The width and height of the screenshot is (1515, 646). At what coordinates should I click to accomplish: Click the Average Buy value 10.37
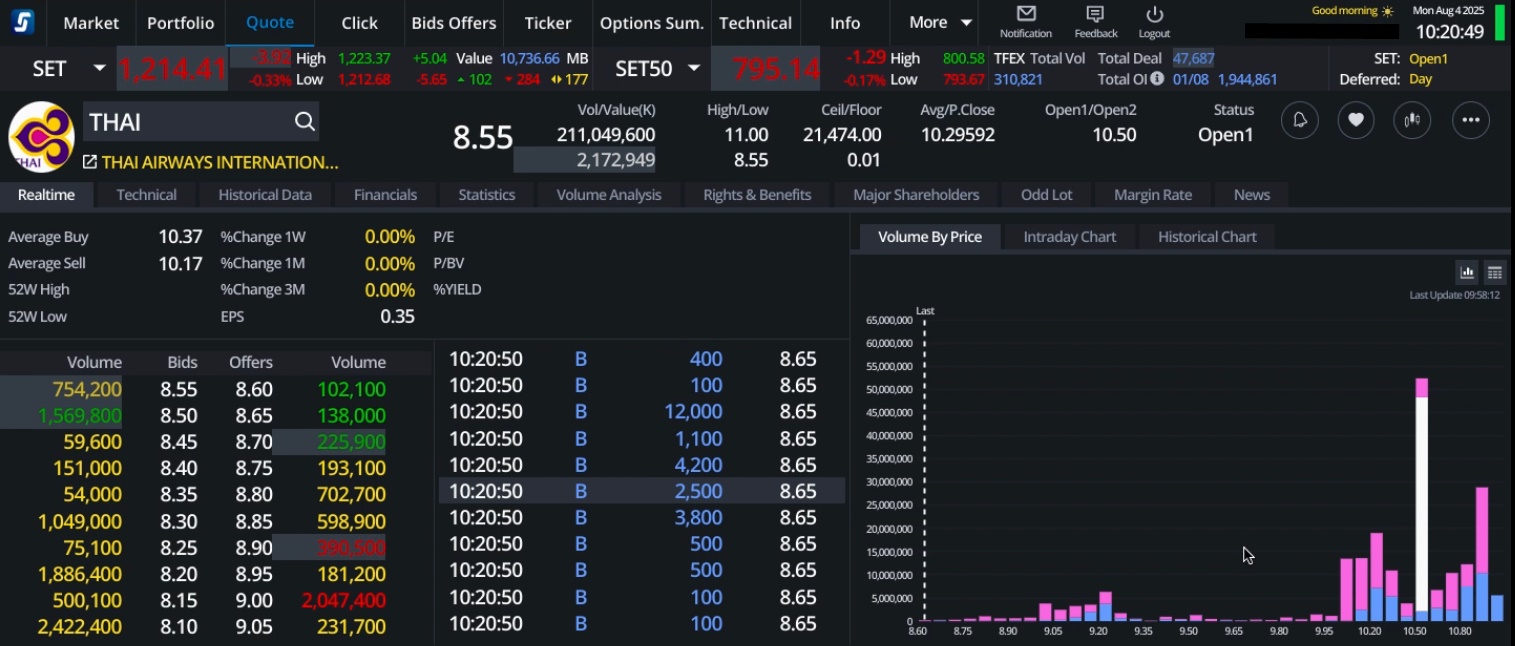pyautogui.click(x=180, y=237)
